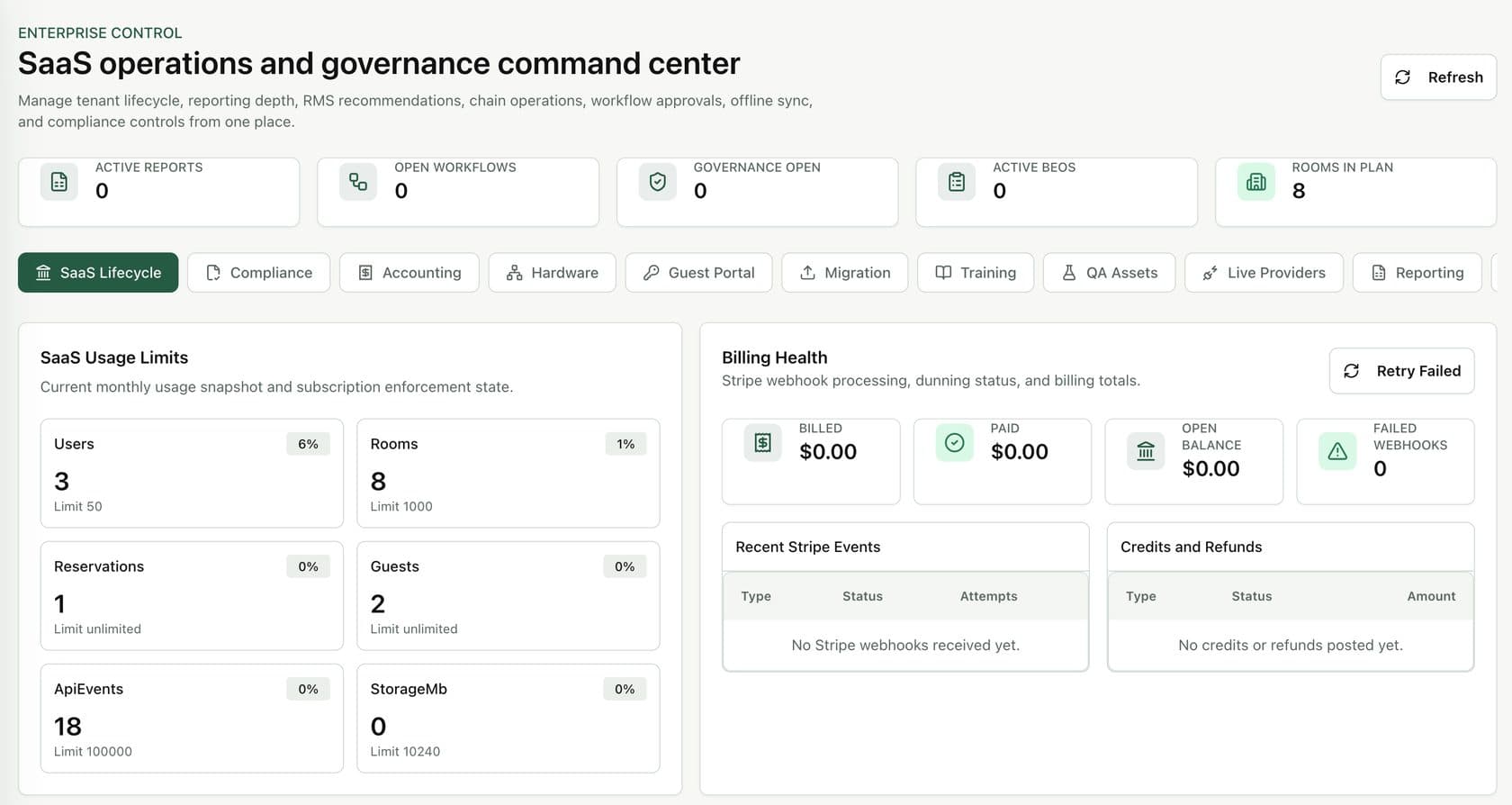Click the Rooms 1% usage badge
Screen dimensions: 1512x805
click(625, 444)
